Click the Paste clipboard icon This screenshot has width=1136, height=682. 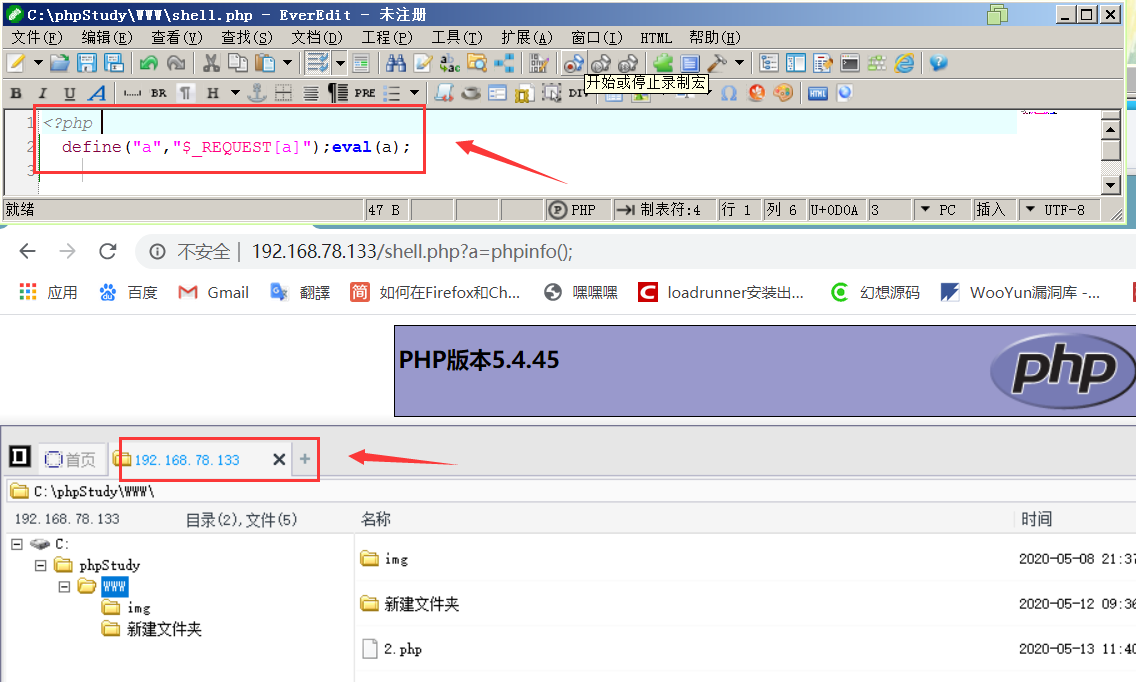[265, 64]
